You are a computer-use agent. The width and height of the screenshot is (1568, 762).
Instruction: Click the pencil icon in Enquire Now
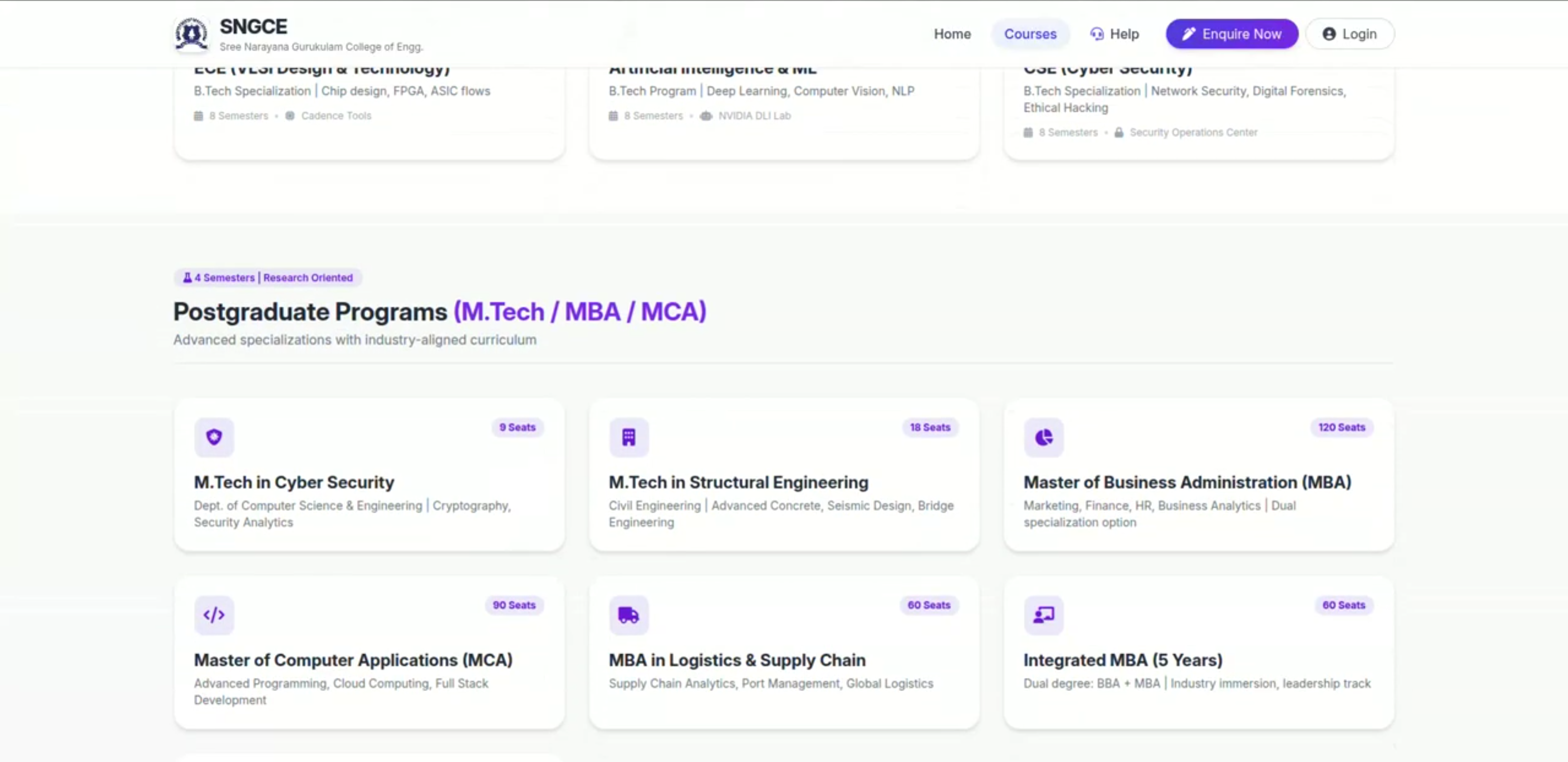[x=1188, y=34]
